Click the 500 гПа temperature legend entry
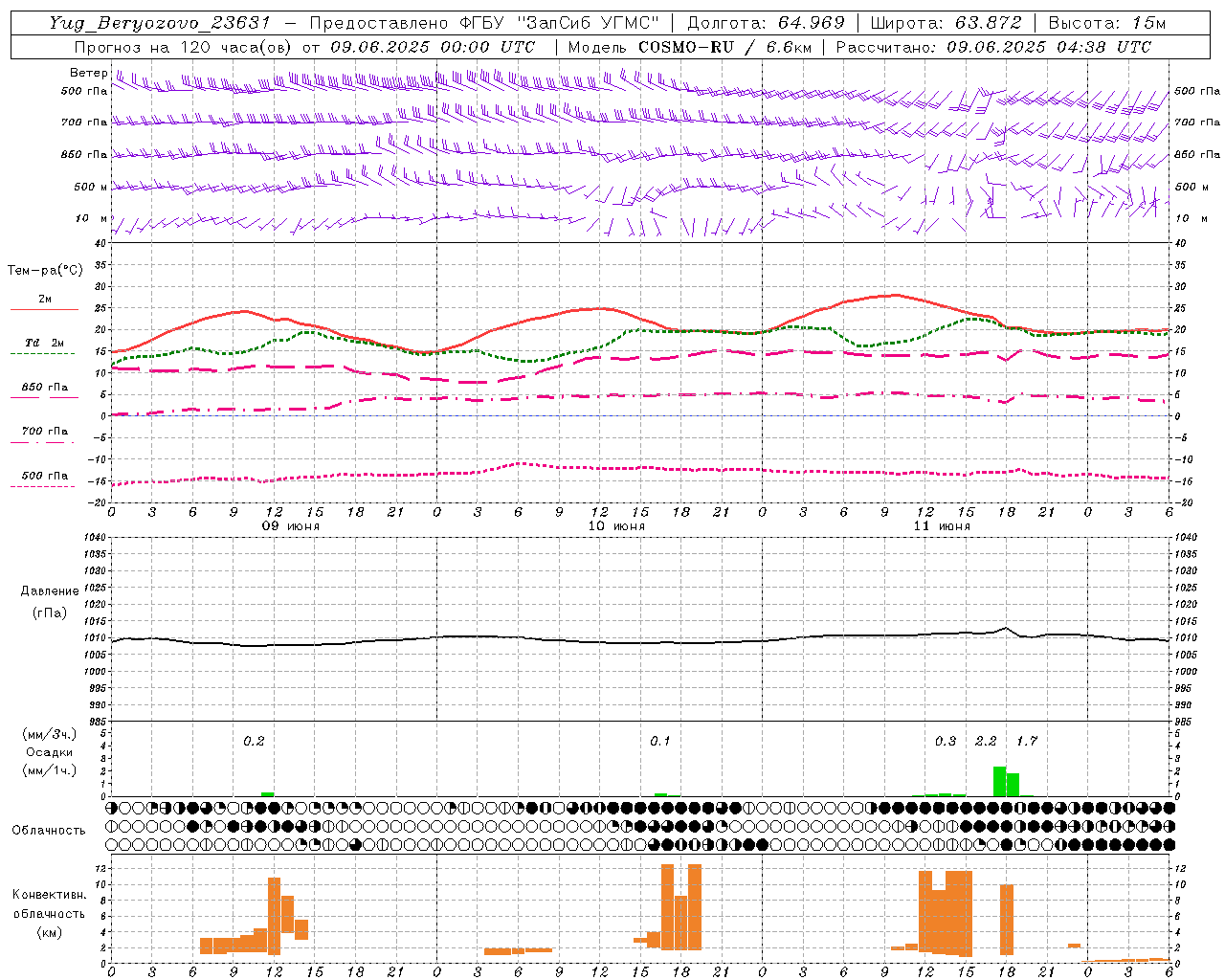Viewport: 1225px width, 980px height. (45, 476)
